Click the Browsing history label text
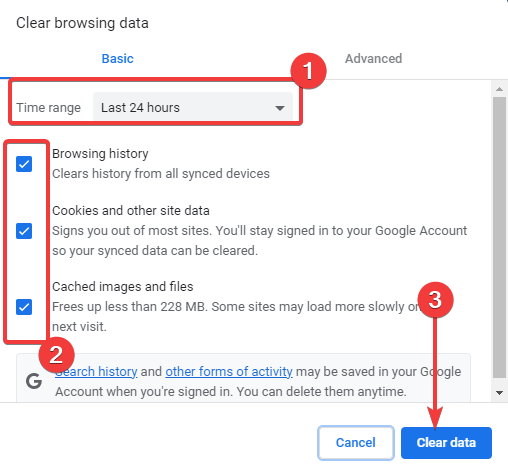 pyautogui.click(x=100, y=154)
